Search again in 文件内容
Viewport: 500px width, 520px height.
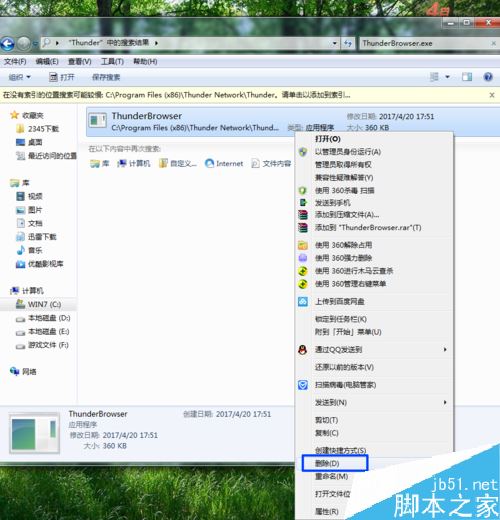point(271,163)
